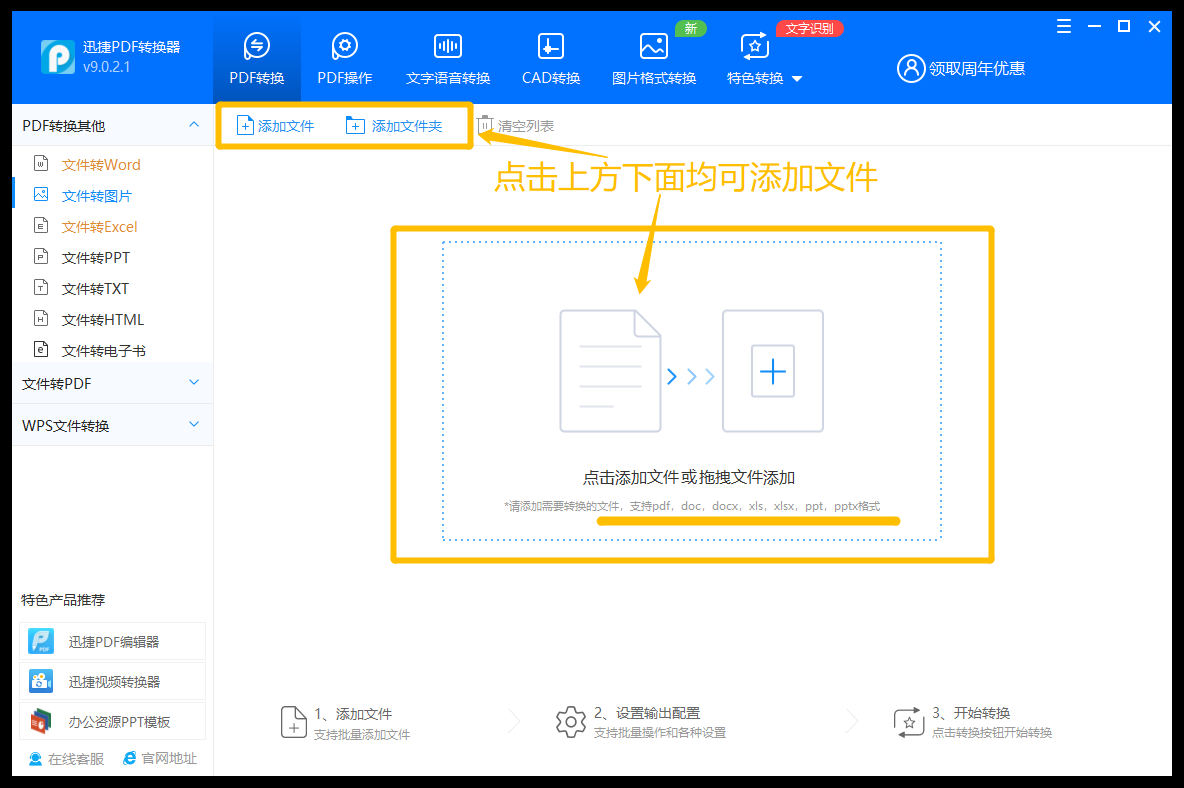Maximize the converter window

pos(1124,26)
